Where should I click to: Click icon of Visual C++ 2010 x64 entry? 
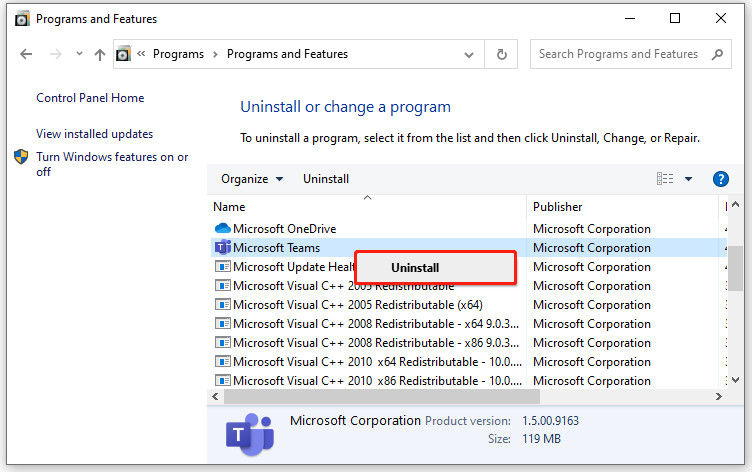[x=223, y=361]
